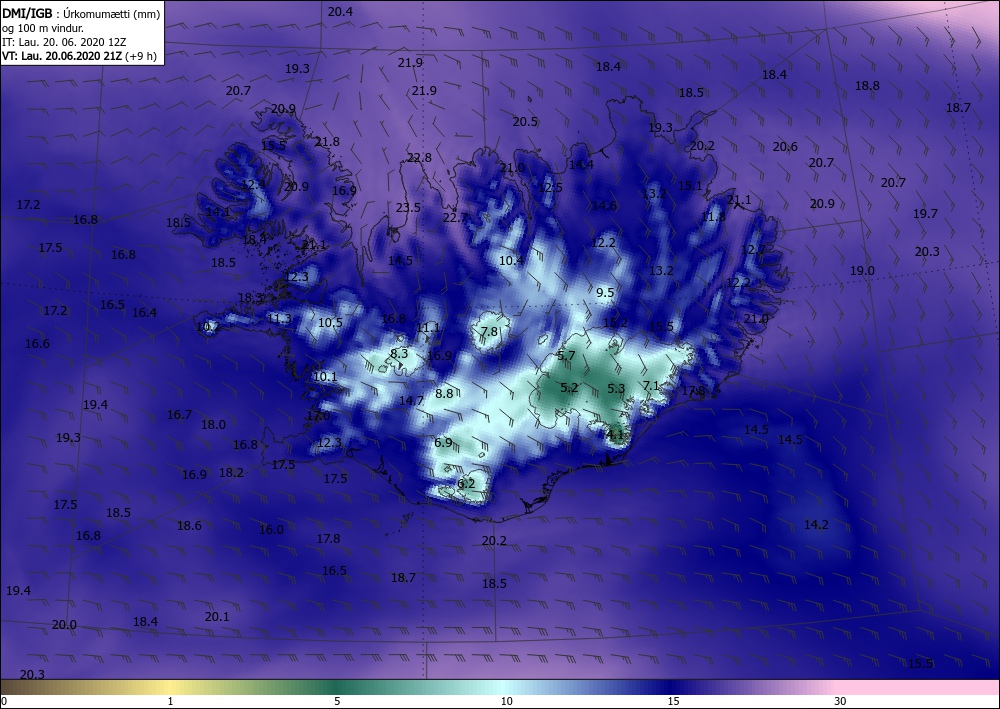Click the map value 15.2
The width and height of the screenshot is (1000, 709).
615,323
